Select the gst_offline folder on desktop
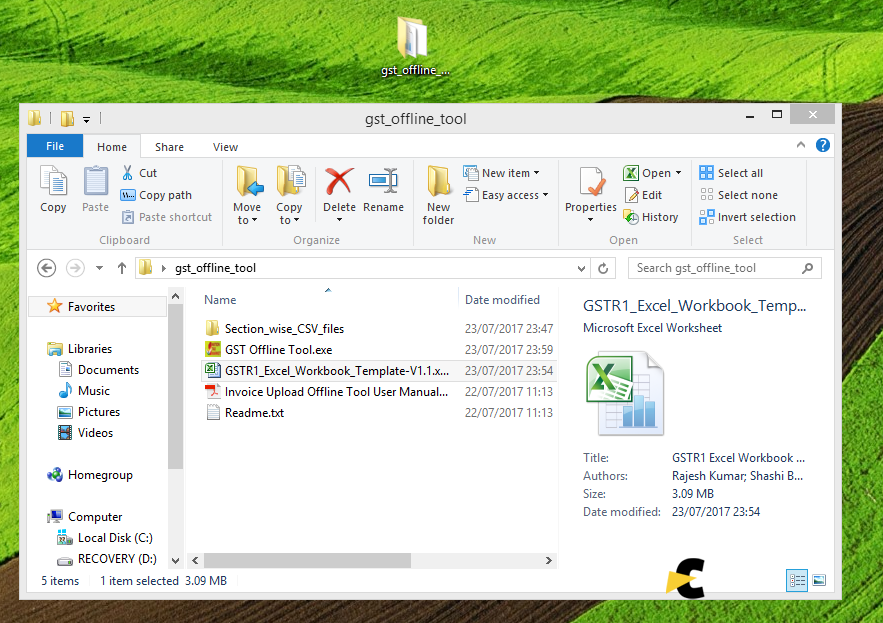 415,46
